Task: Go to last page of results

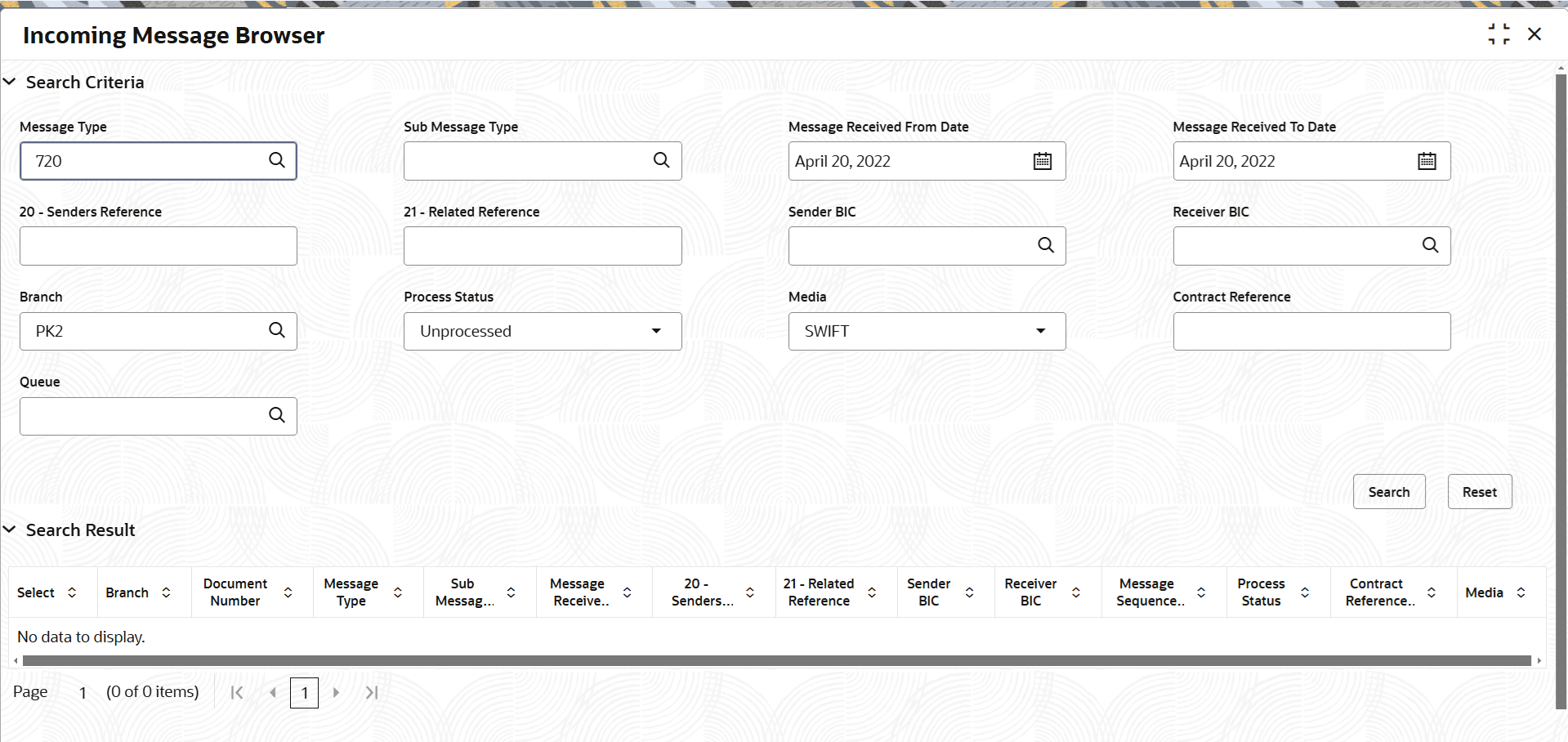Action: pyautogui.click(x=372, y=693)
